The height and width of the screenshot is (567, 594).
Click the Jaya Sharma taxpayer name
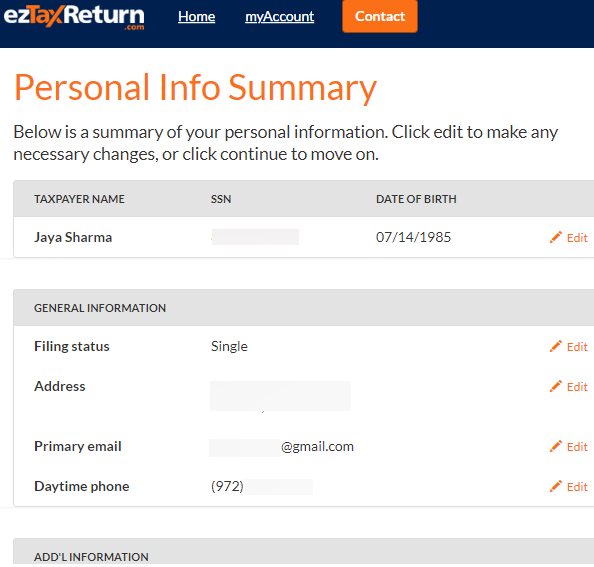[73, 237]
